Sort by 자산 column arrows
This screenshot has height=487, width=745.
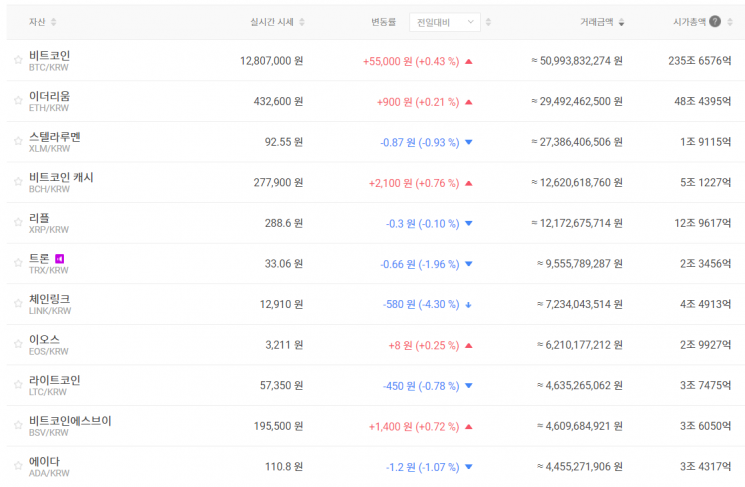coord(54,22)
